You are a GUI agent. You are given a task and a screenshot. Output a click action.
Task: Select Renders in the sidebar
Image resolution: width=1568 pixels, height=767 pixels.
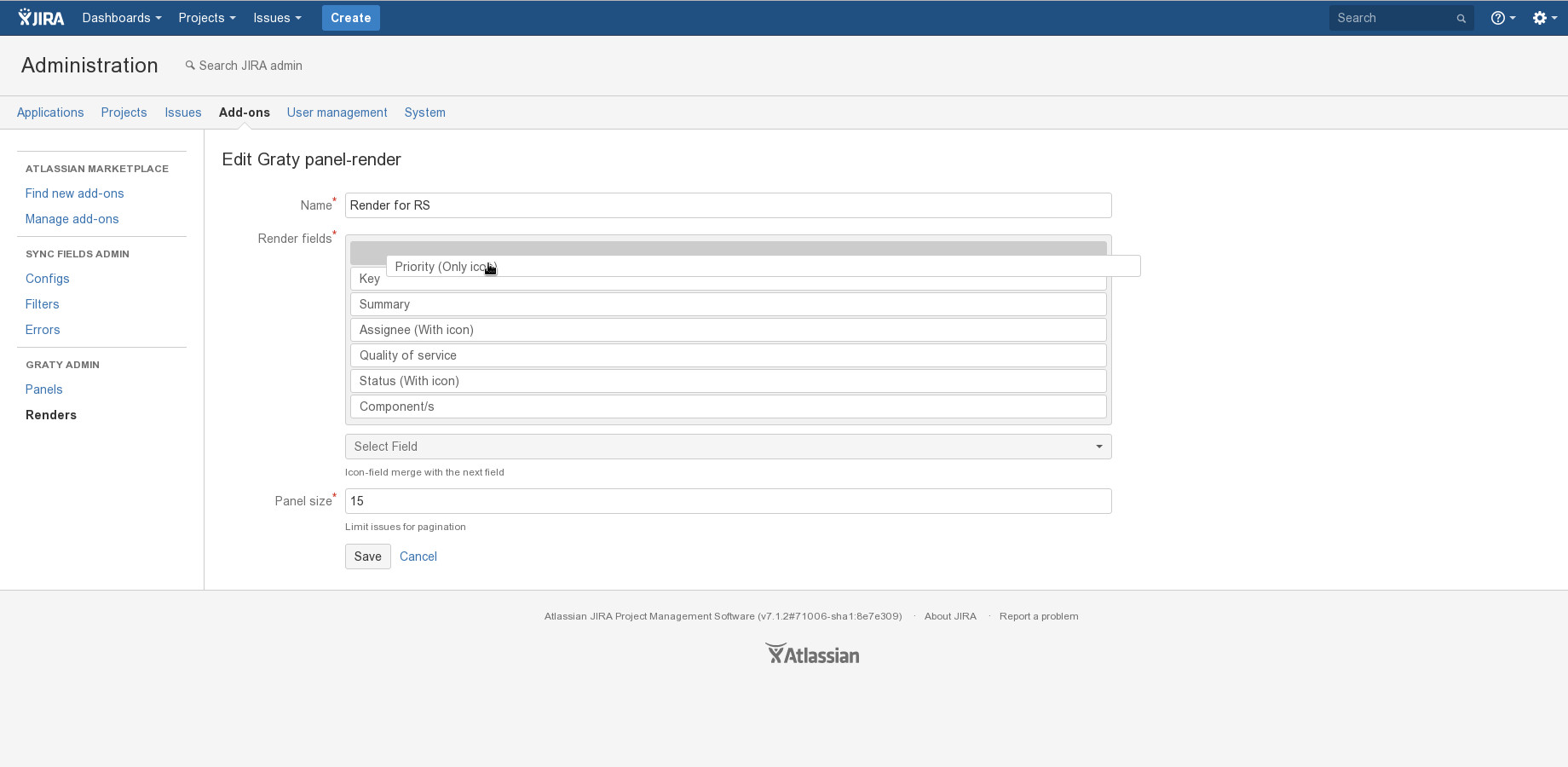coord(51,415)
